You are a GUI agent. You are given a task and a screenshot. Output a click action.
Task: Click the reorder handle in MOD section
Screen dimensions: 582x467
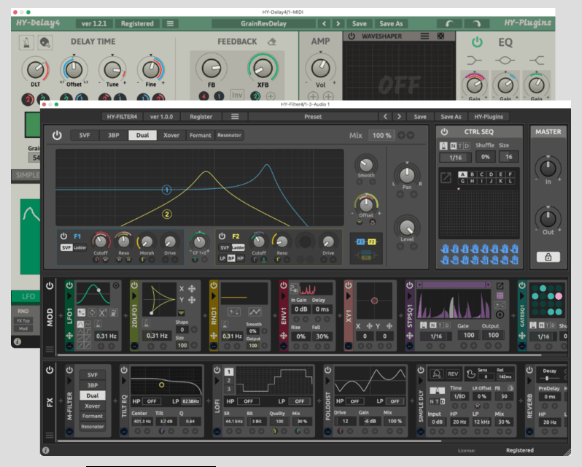click(x=49, y=349)
